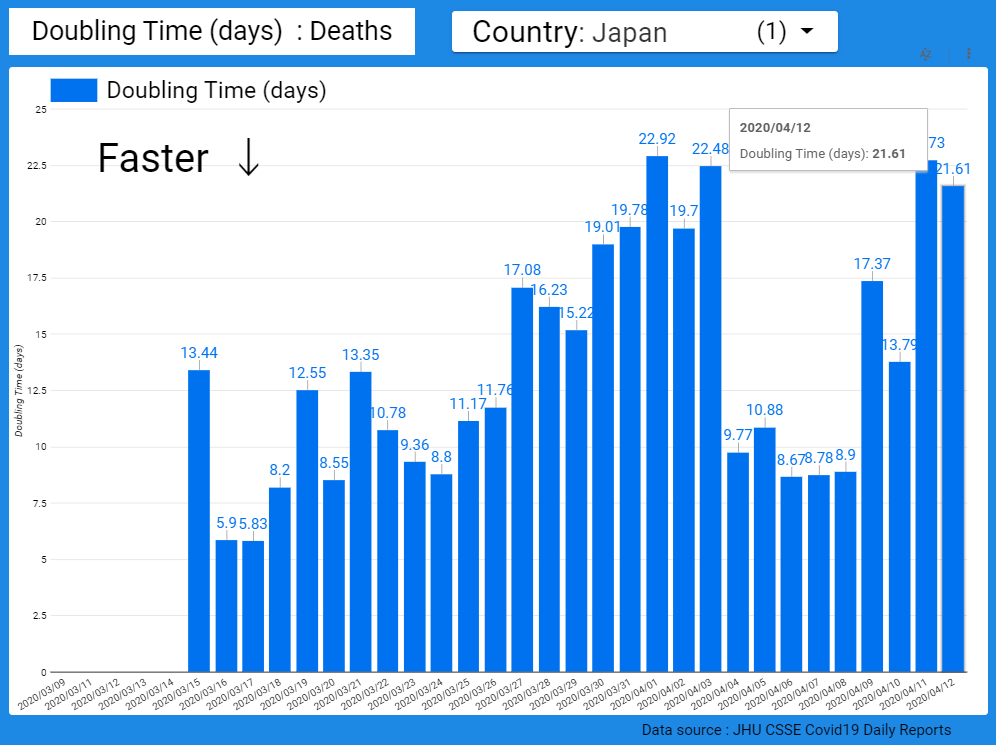Select the bar with value 22.48

coord(711,418)
